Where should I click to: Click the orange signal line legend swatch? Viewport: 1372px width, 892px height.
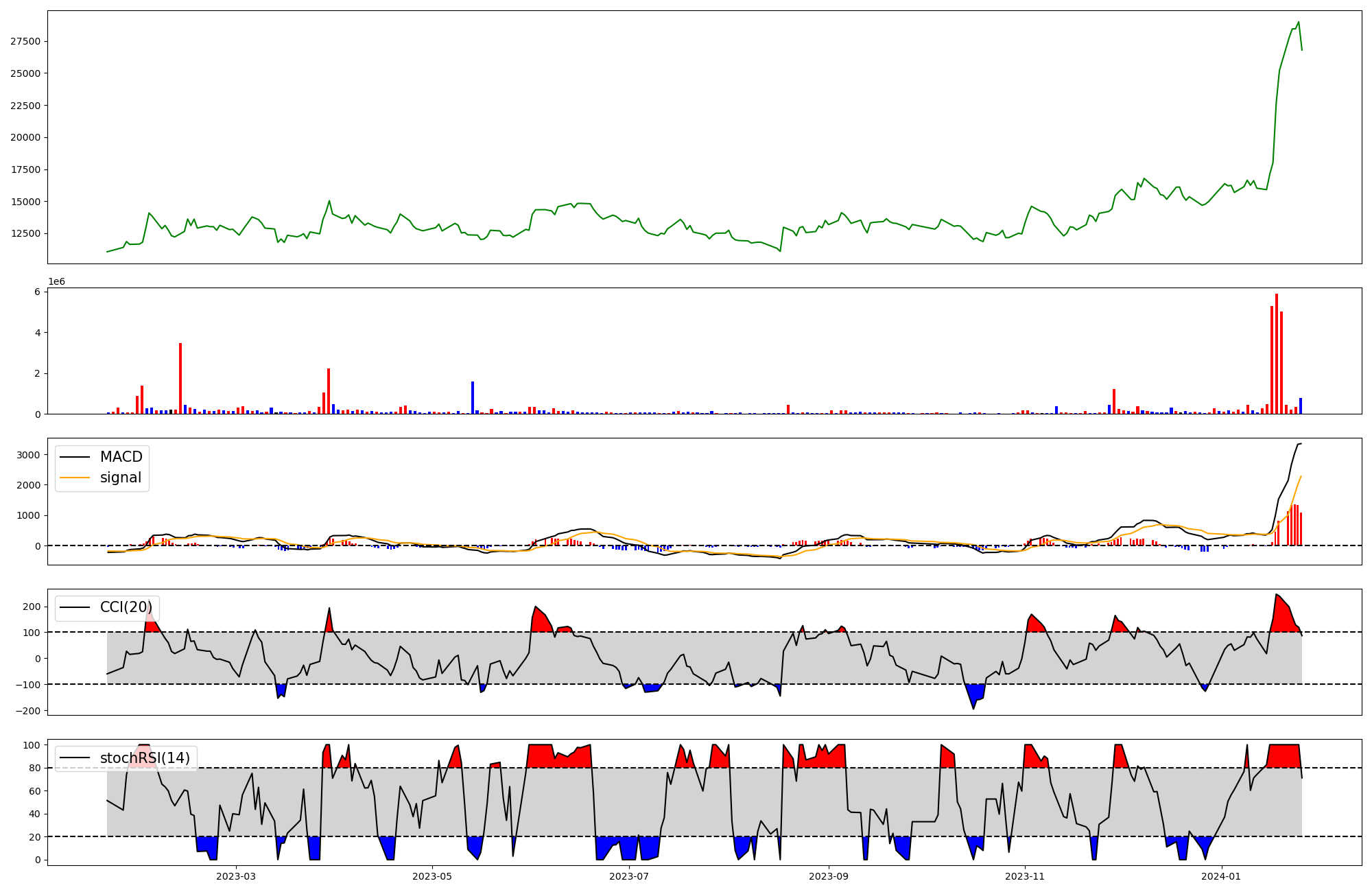click(75, 478)
